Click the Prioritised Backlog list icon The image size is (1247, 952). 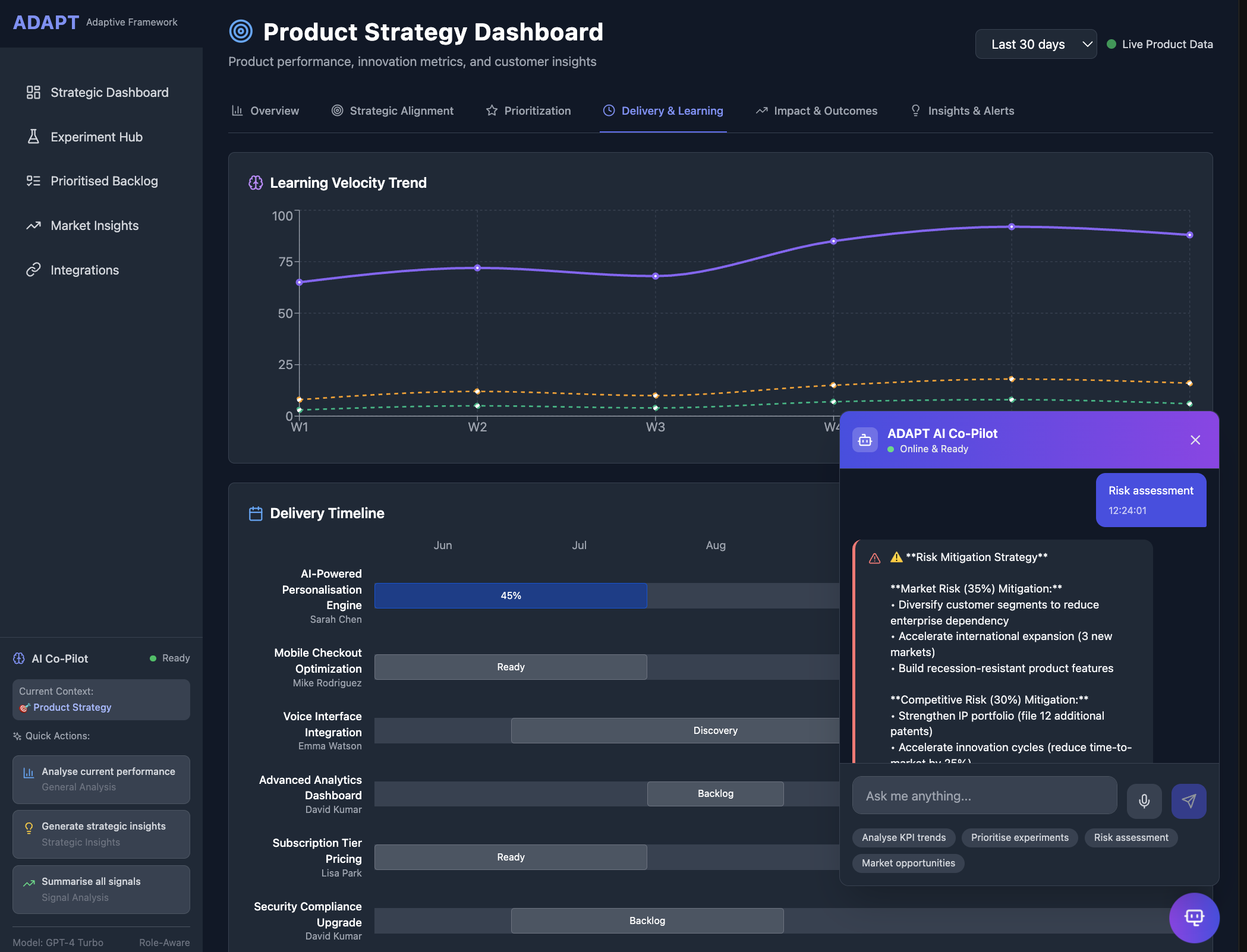pyautogui.click(x=33, y=181)
